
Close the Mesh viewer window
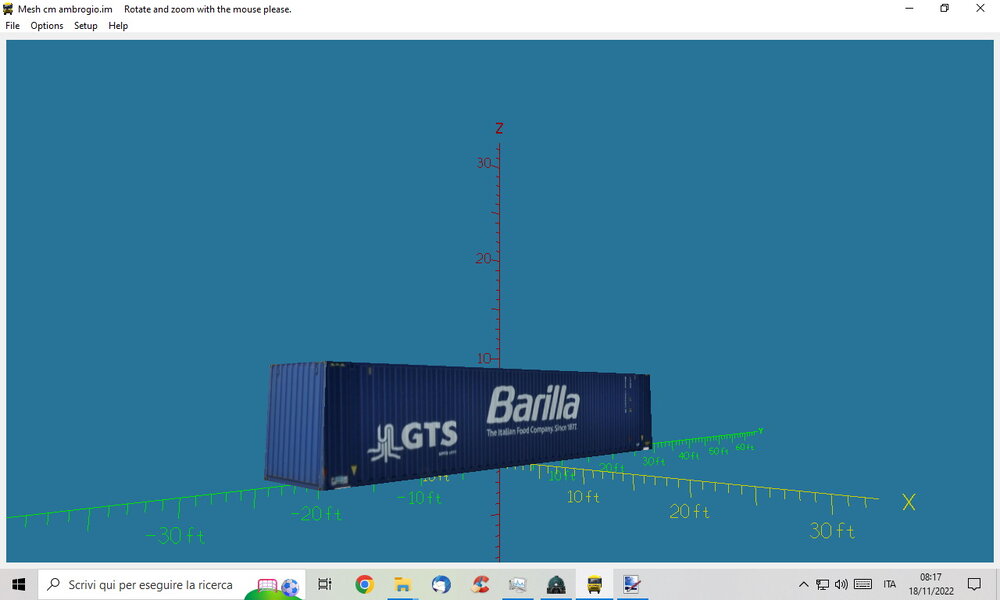980,8
